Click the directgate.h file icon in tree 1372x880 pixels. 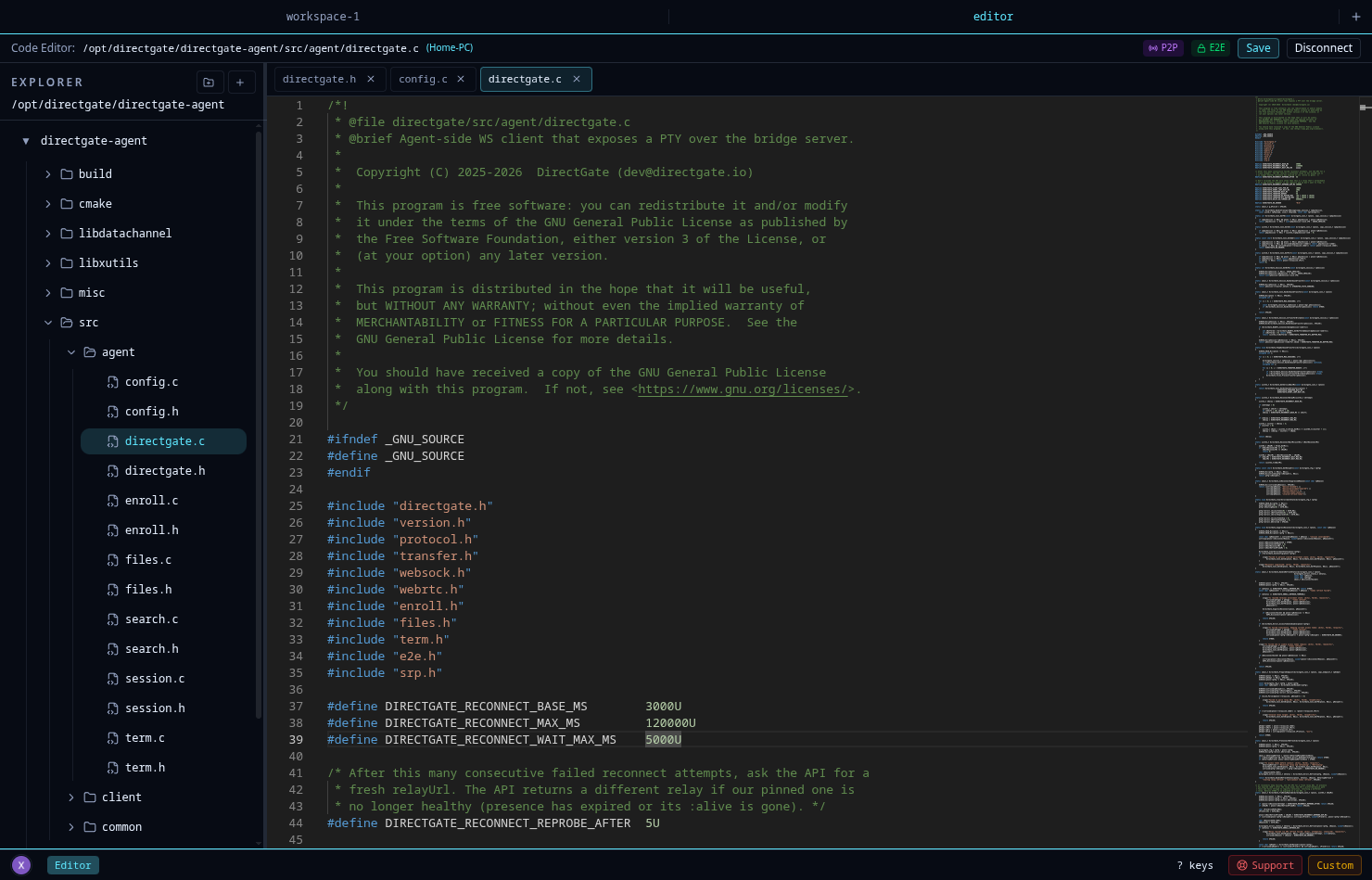(113, 471)
